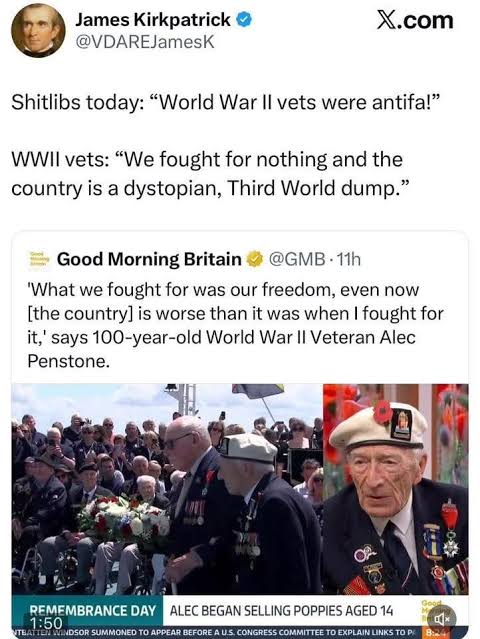The width and height of the screenshot is (480, 639).
Task: Open the quoted tweet text about Alec Penstone
Action: pos(236,325)
